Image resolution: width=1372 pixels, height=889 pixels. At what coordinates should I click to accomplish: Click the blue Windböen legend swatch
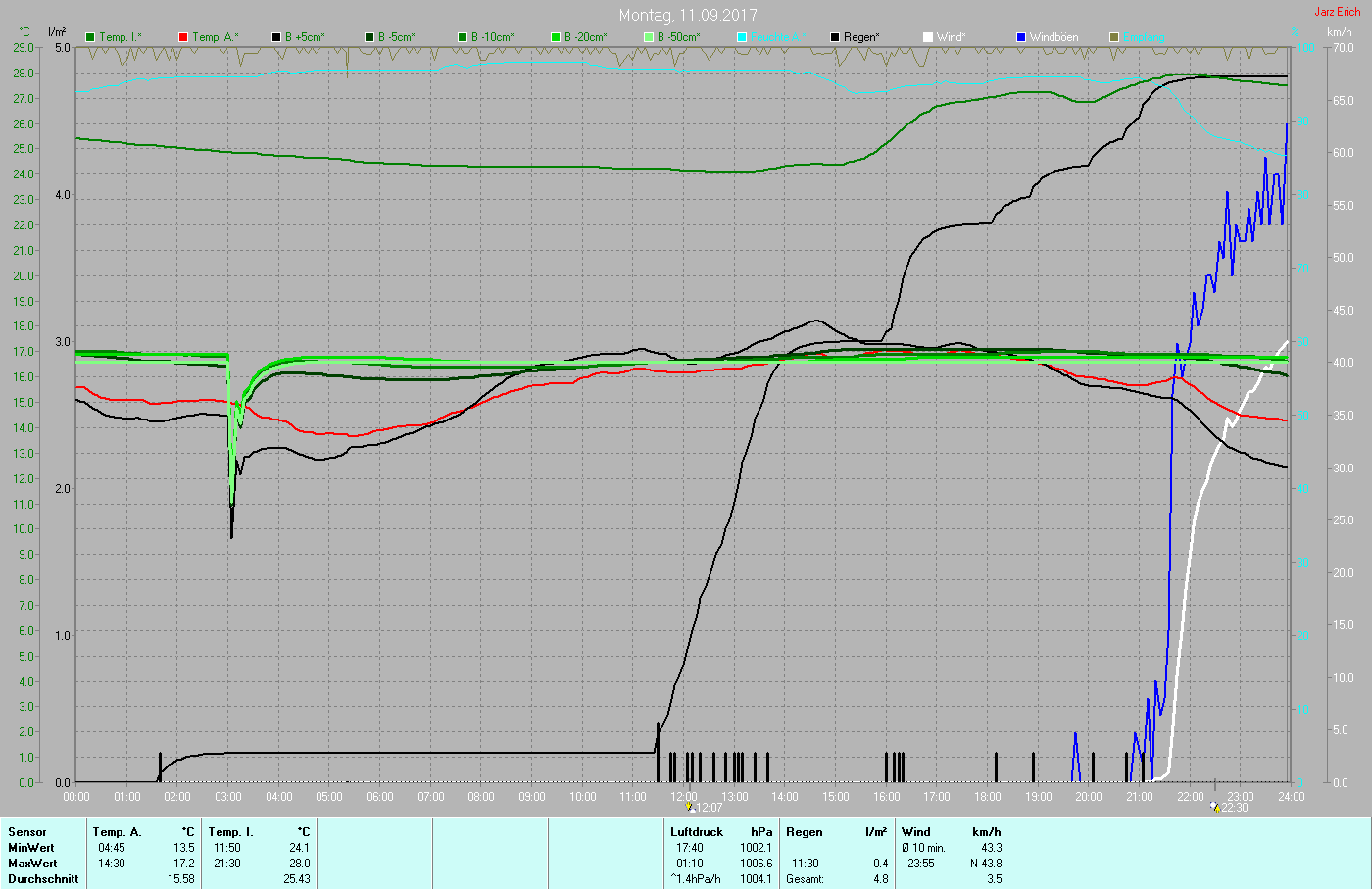tap(1021, 37)
